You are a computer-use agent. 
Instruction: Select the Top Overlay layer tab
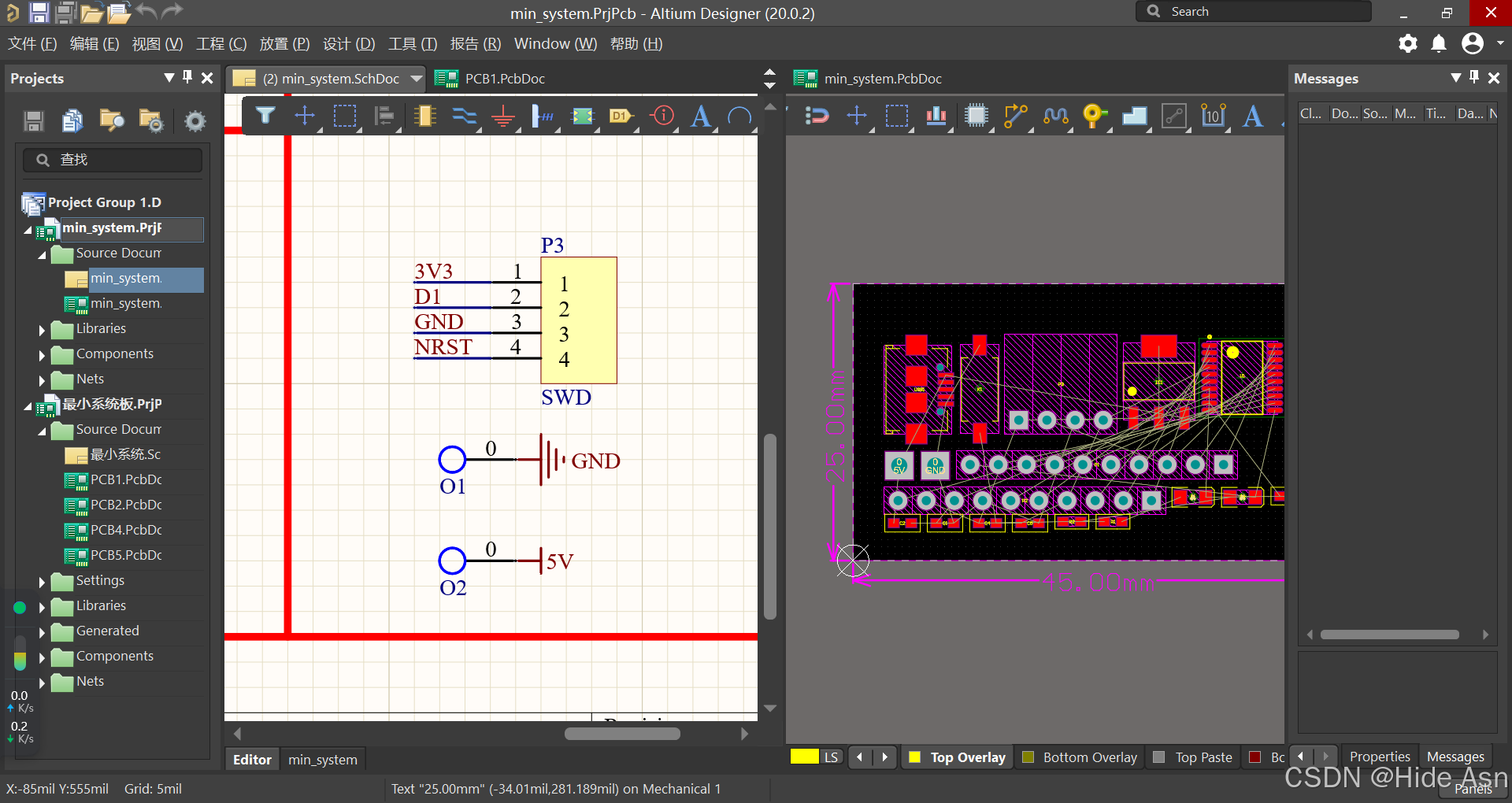tap(958, 757)
